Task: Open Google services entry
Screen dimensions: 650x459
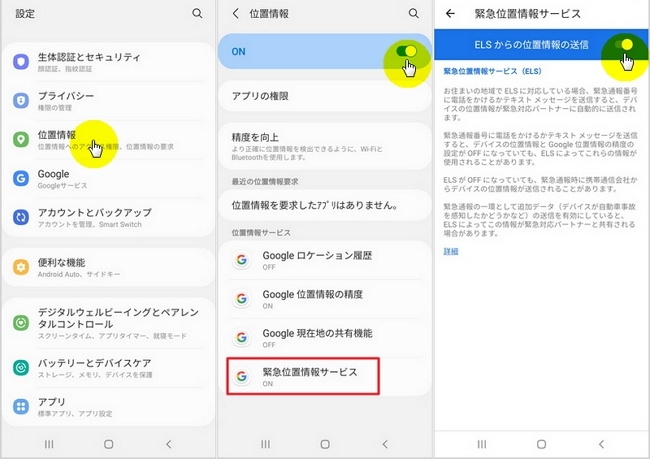Action: (108, 178)
